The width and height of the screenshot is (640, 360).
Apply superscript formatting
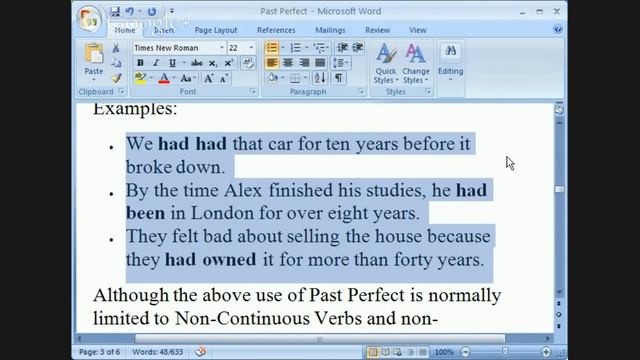[228, 63]
